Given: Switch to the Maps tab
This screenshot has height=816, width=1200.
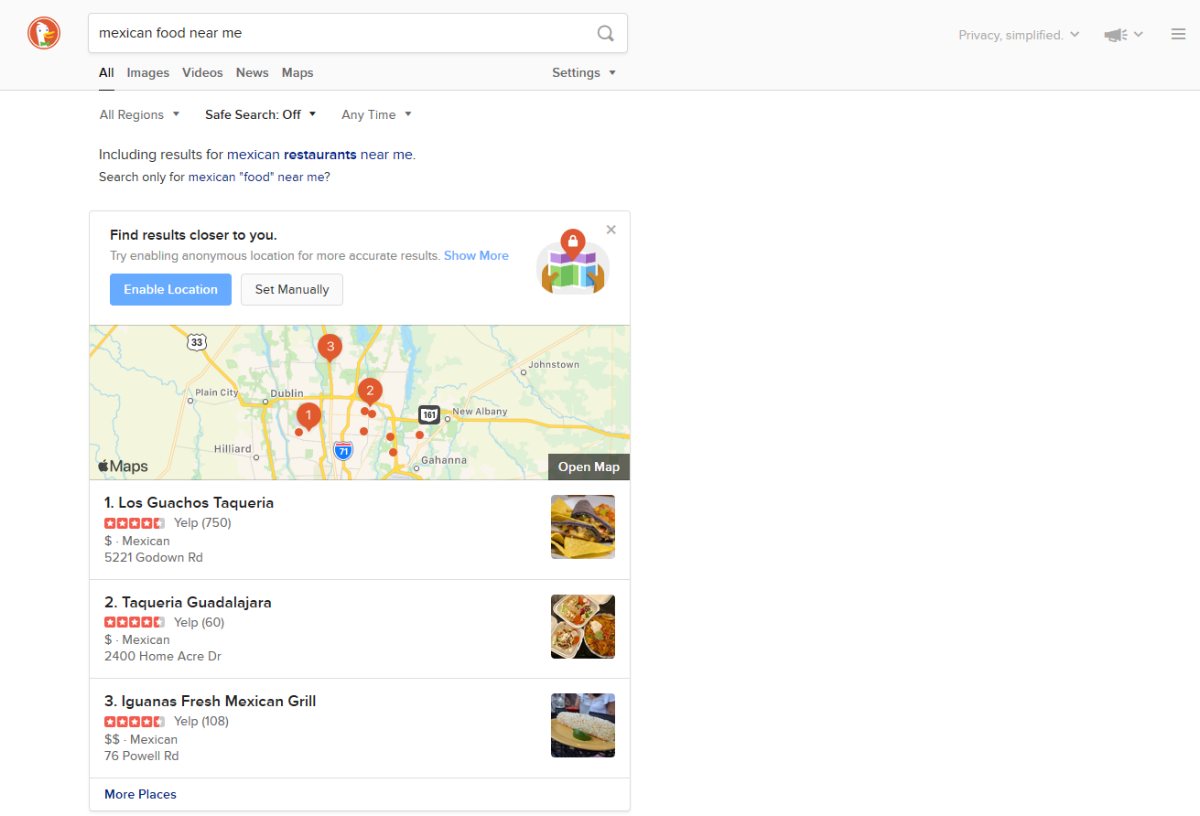Looking at the screenshot, I should click(297, 73).
